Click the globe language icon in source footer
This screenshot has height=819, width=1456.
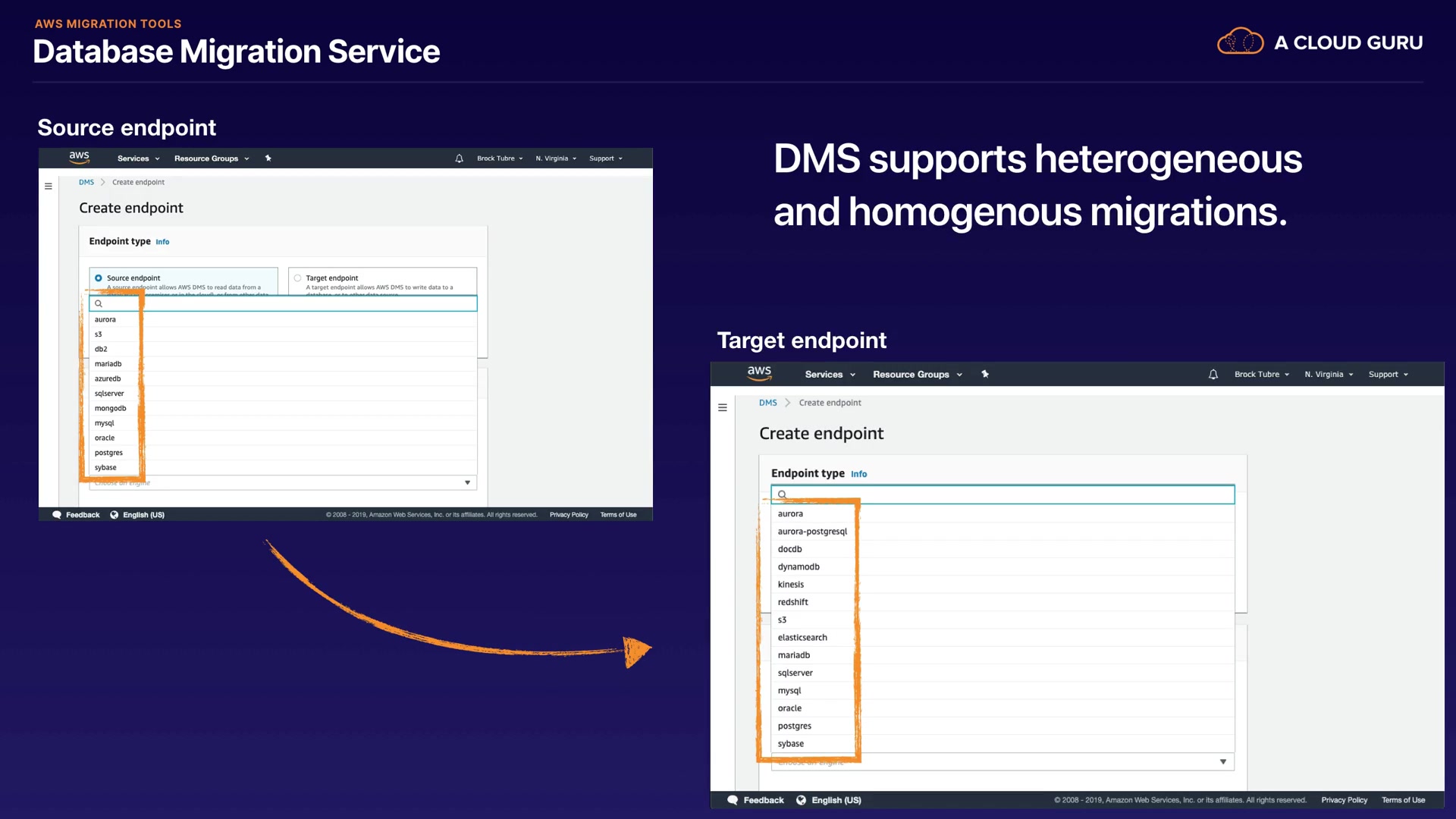(115, 515)
